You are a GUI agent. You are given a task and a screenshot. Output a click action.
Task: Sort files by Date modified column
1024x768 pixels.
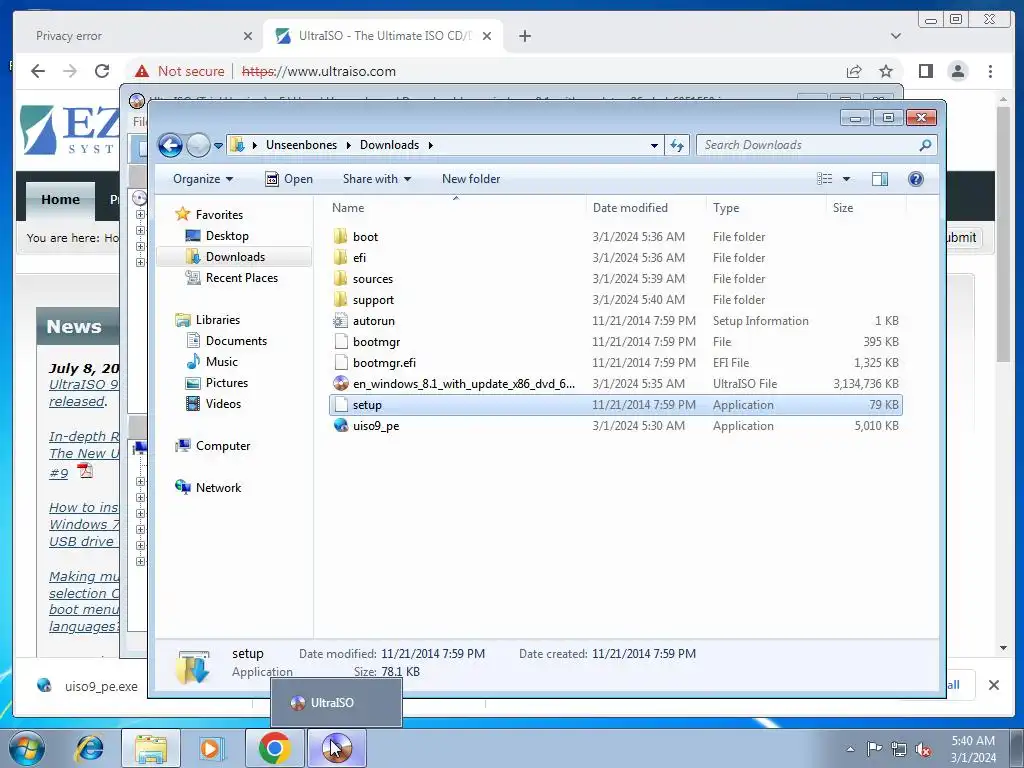point(646,208)
